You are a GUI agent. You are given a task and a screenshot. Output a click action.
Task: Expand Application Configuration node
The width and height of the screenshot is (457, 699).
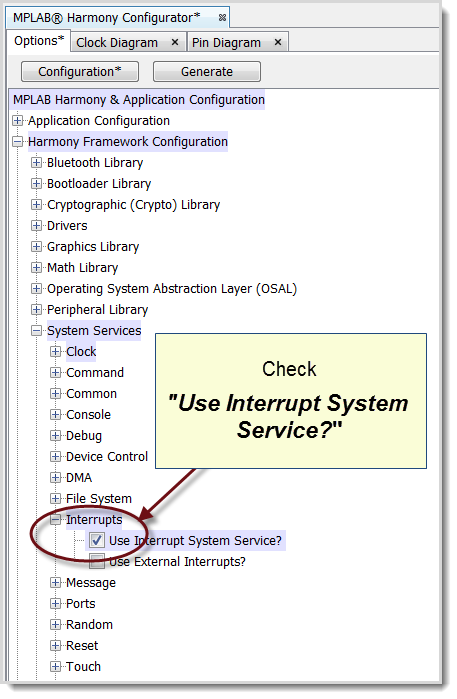[x=17, y=120]
